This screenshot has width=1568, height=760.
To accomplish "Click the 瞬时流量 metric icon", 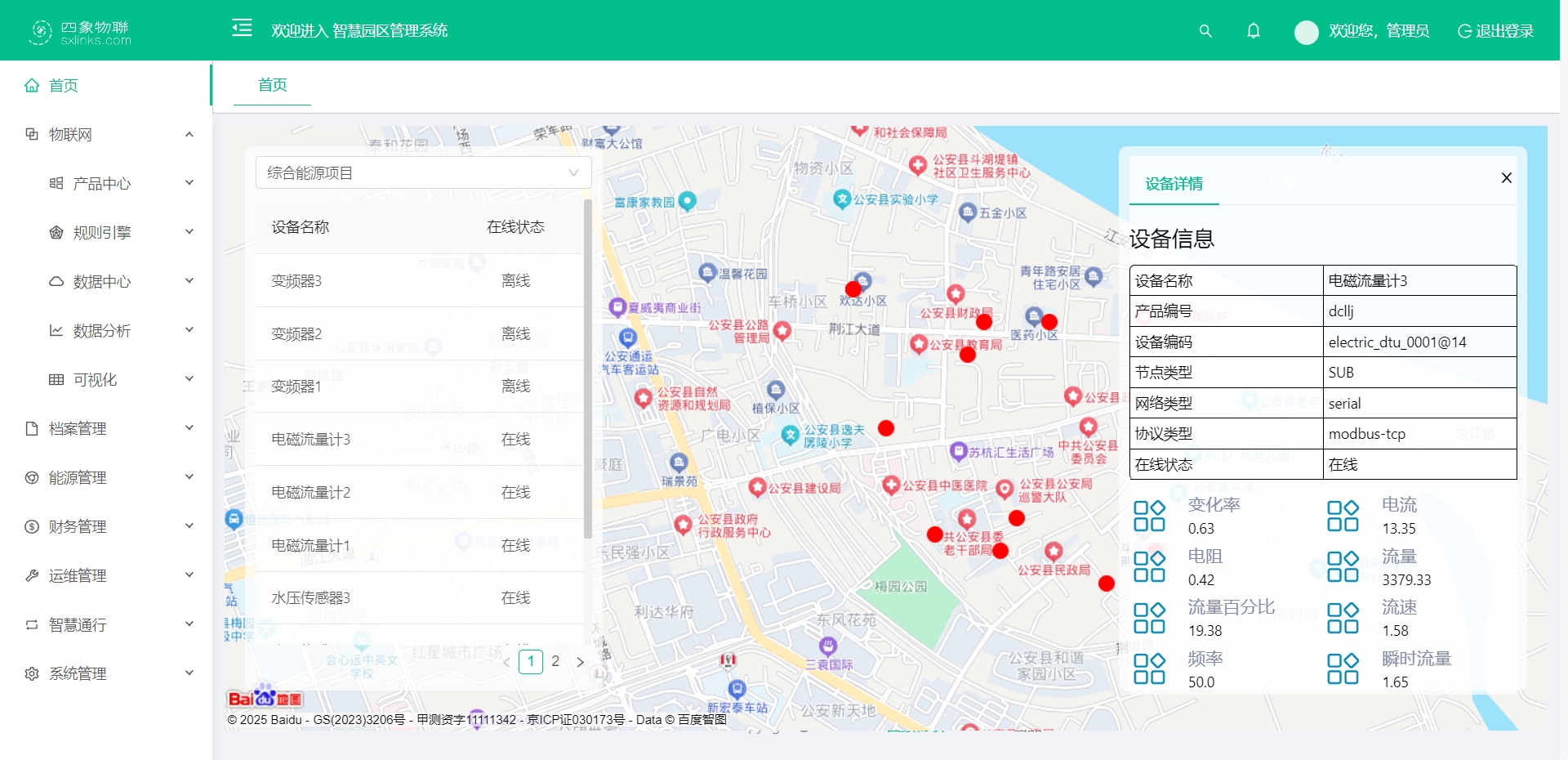I will (x=1343, y=669).
